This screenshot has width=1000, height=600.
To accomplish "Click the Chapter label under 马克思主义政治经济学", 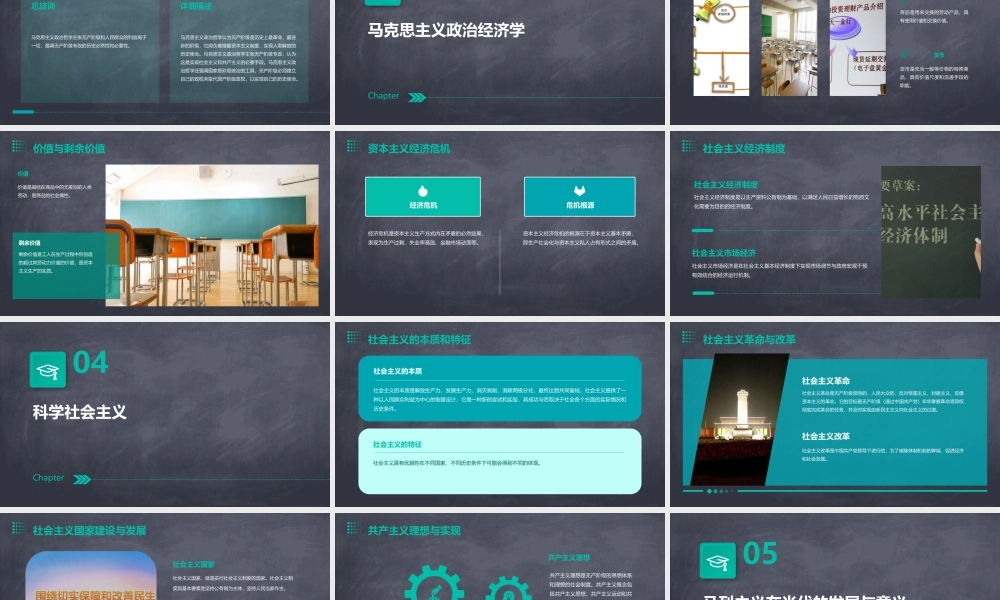I will [383, 96].
